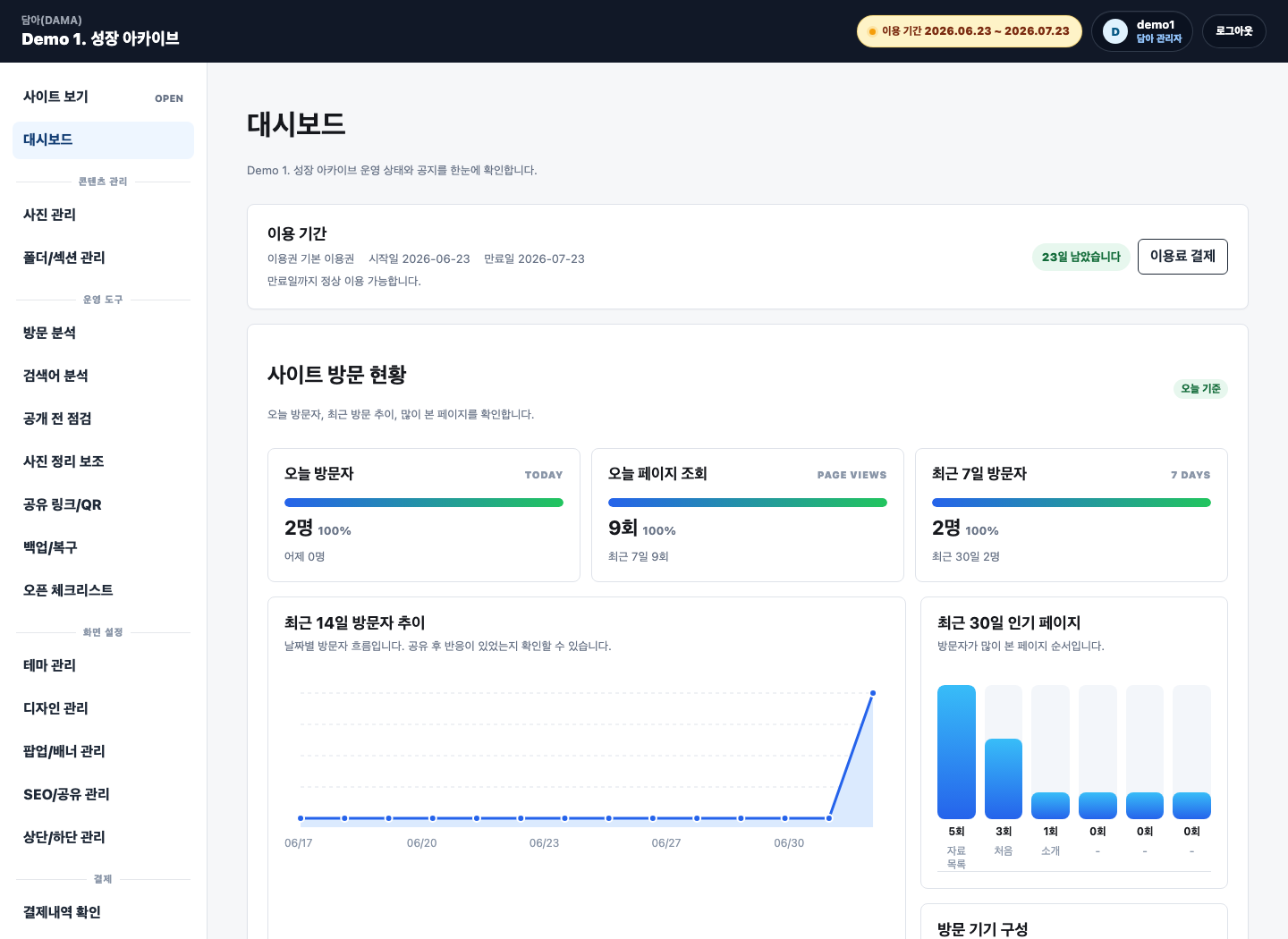The image size is (1288, 939).
Task: Click the demo1 담아 관리자 profile chip
Action: point(1142,31)
